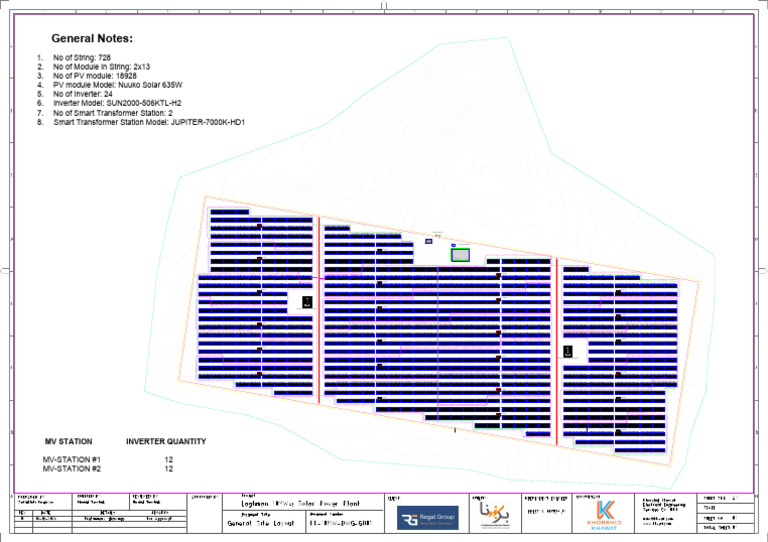Image resolution: width=768 pixels, height=542 pixels.
Task: Click 'No of Smart Transformer Station: 2' note
Action: (113, 113)
